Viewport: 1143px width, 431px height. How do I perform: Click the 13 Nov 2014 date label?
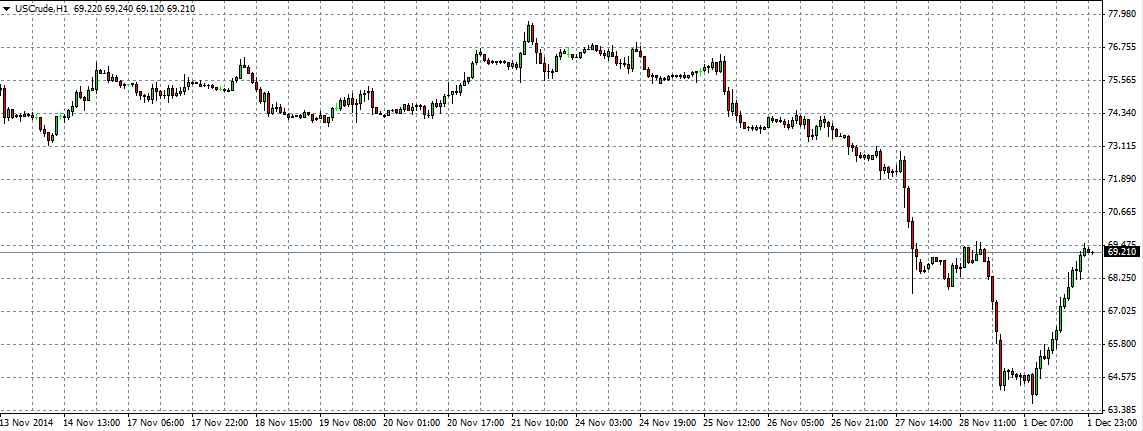[27, 423]
